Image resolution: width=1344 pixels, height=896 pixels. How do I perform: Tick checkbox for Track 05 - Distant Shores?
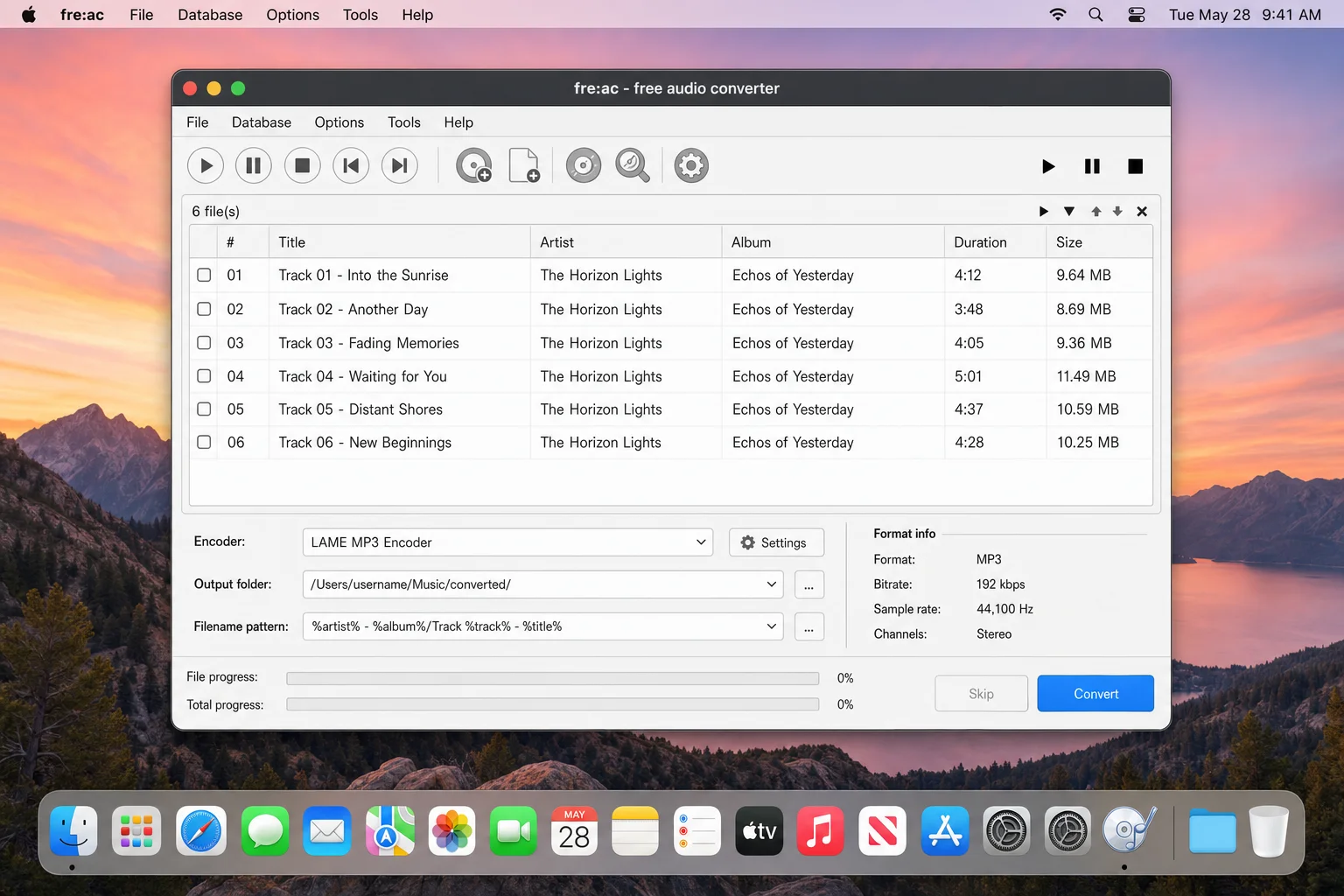204,409
